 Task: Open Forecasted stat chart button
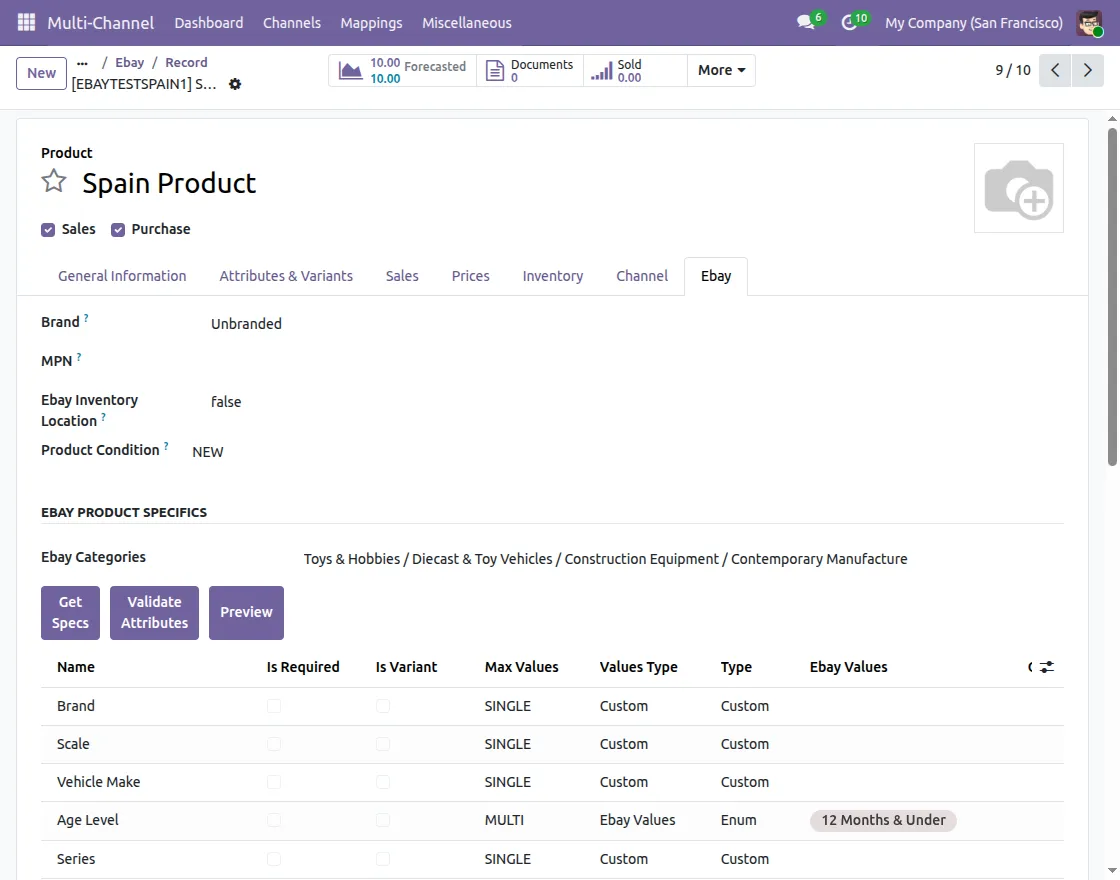coord(403,71)
